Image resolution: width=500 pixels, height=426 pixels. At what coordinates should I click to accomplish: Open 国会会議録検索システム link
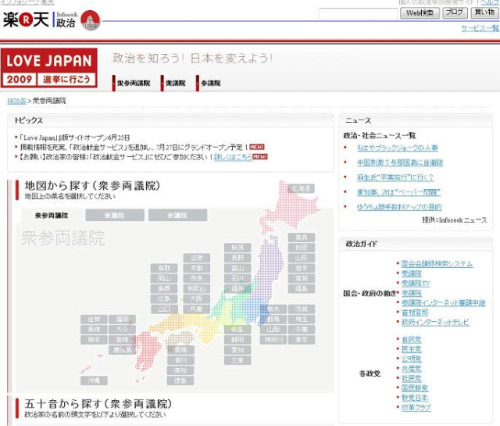pyautogui.click(x=437, y=264)
